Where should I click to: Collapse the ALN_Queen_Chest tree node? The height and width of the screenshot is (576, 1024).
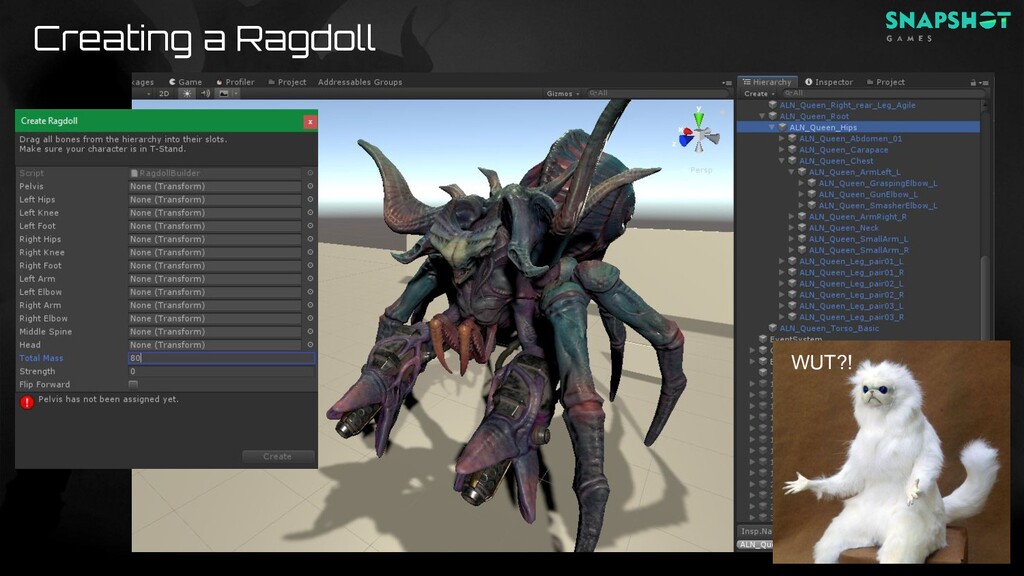[782, 161]
